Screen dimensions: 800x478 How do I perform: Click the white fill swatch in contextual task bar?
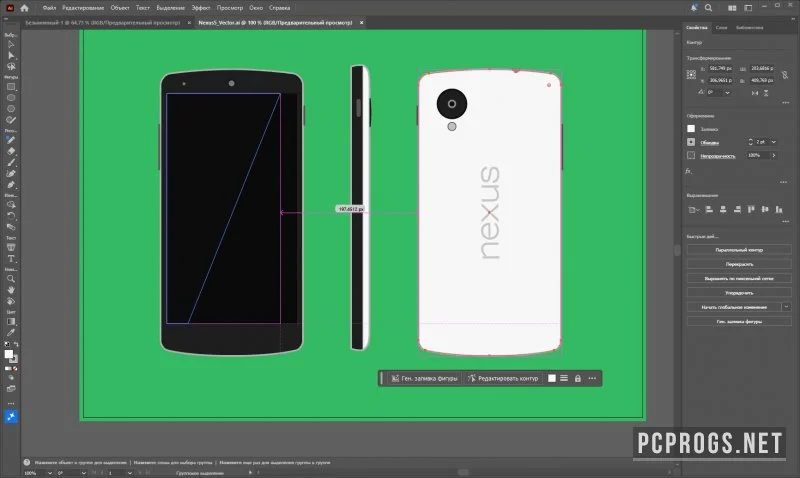(552, 379)
